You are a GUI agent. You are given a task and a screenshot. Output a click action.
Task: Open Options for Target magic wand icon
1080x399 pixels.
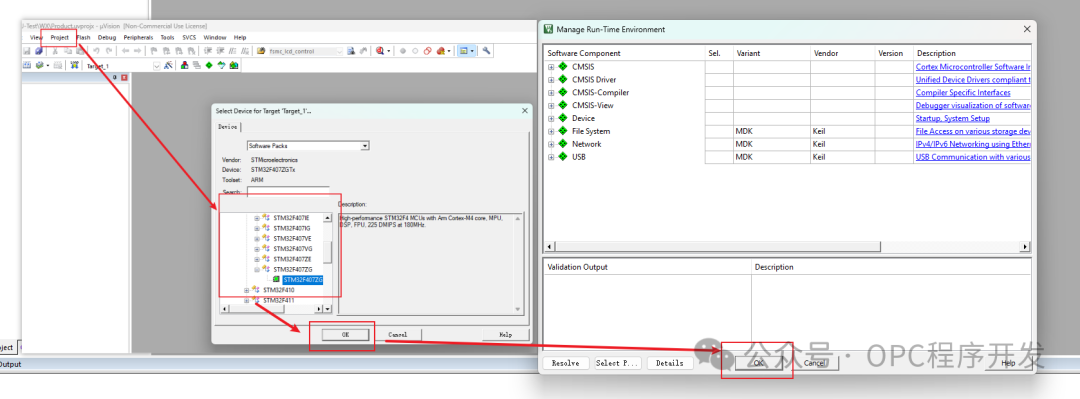(x=168, y=65)
